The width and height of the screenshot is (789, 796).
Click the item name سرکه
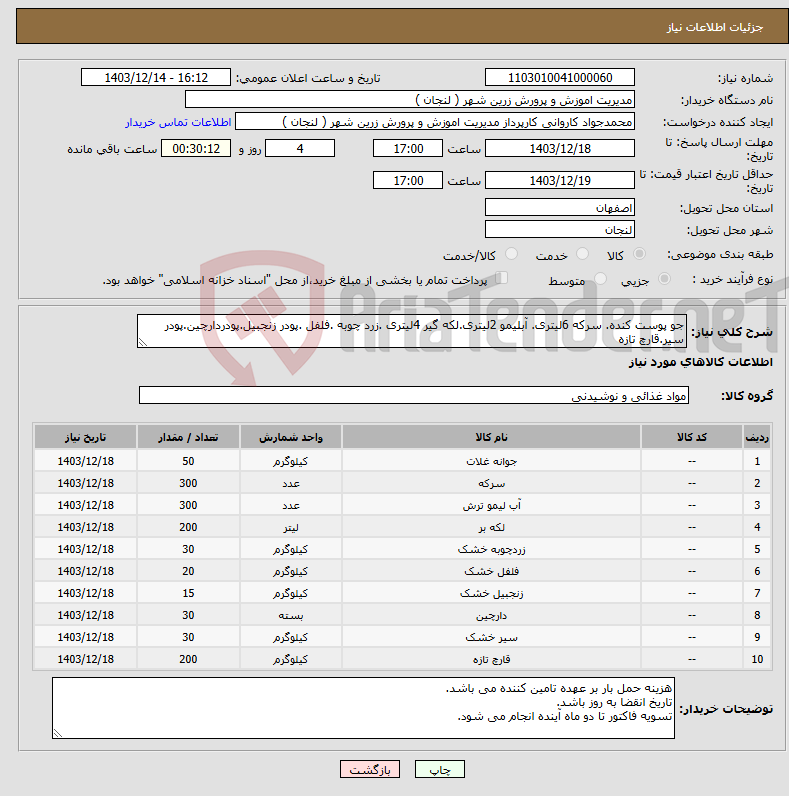[x=491, y=483]
